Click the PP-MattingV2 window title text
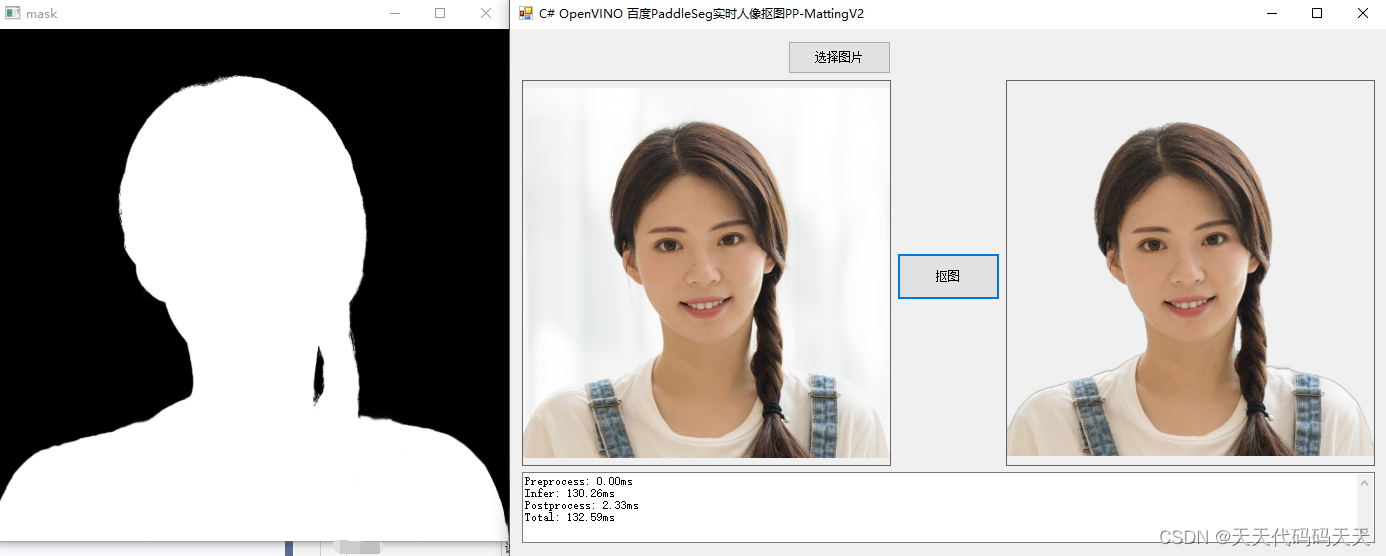The image size is (1386, 556). [x=701, y=14]
